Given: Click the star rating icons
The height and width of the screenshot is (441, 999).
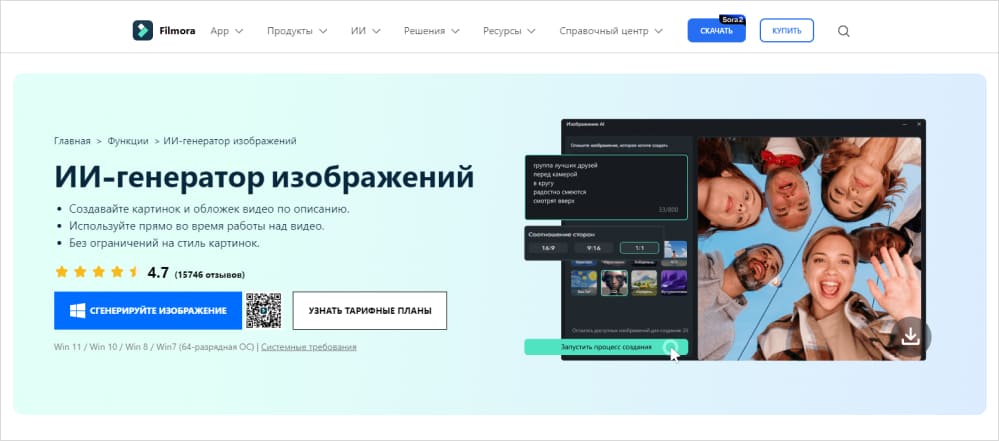Looking at the screenshot, I should pyautogui.click(x=96, y=272).
